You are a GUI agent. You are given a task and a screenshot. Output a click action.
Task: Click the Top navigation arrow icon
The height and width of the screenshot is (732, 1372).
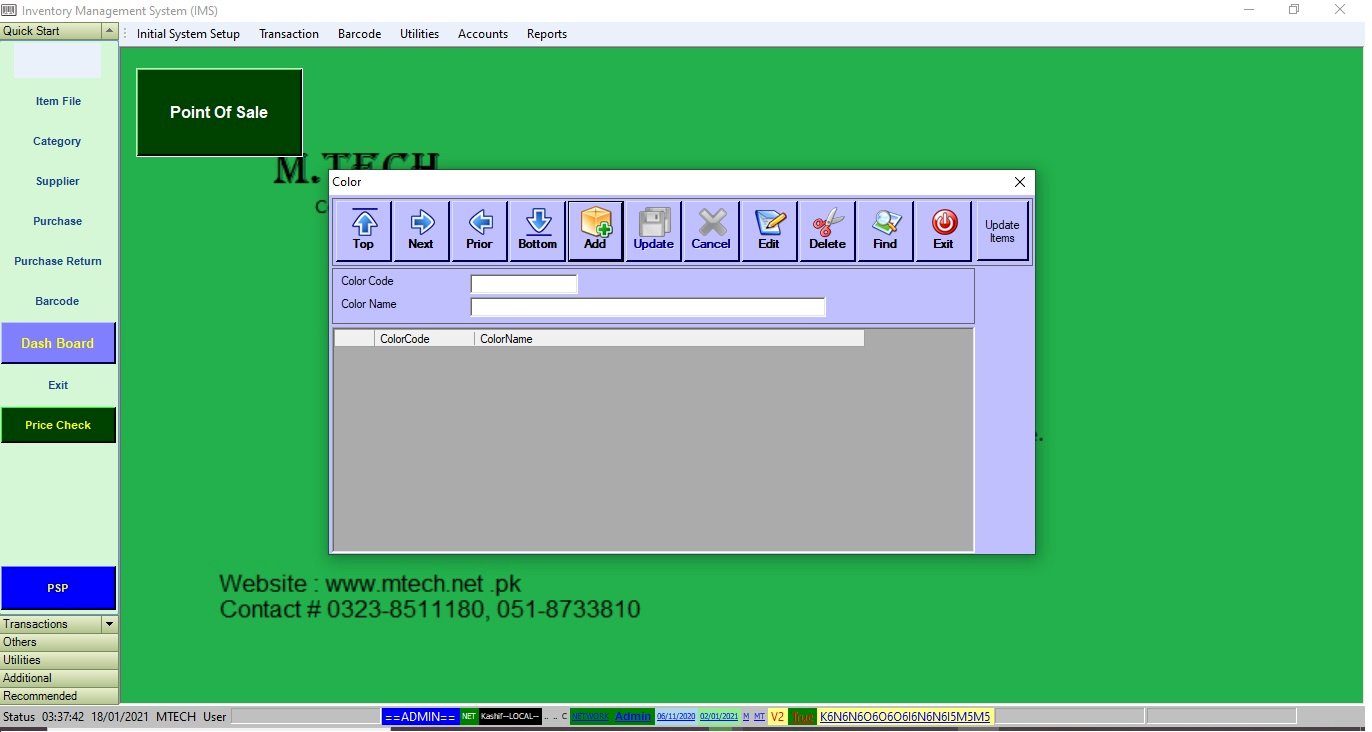coord(363,223)
